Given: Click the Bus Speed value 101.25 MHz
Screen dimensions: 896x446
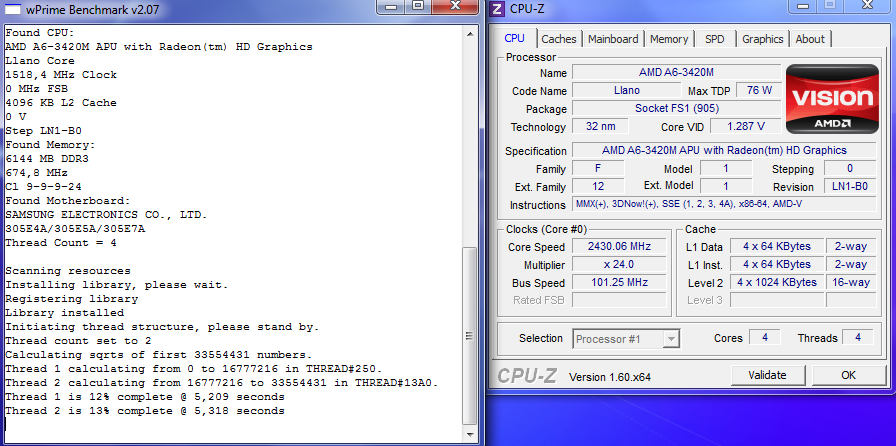Looking at the screenshot, I should pyautogui.click(x=619, y=282).
